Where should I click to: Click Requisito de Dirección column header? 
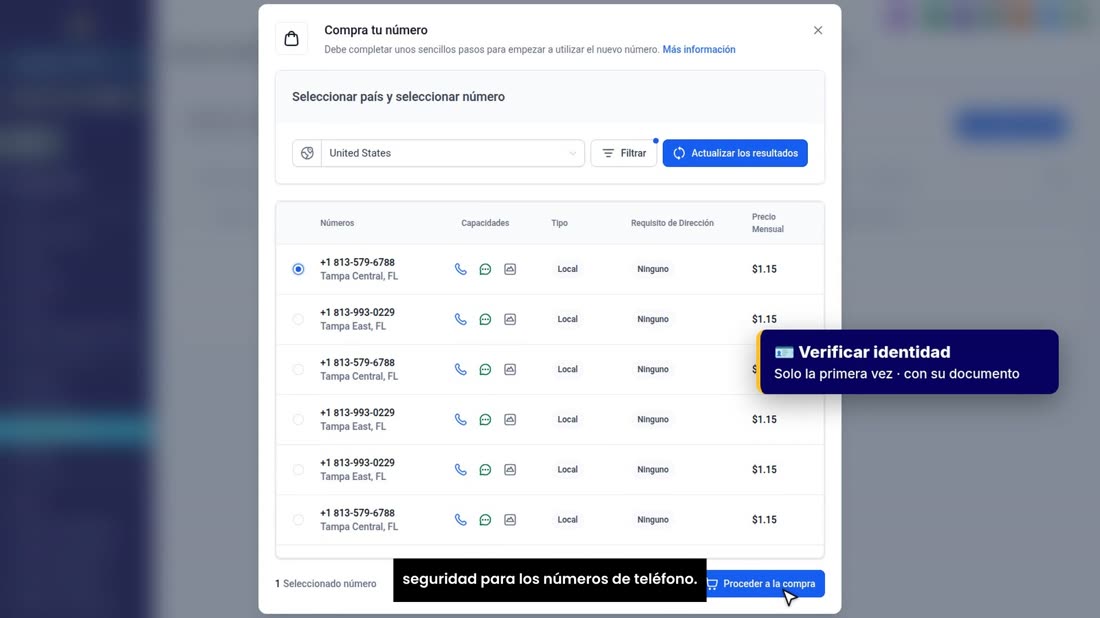click(x=672, y=223)
